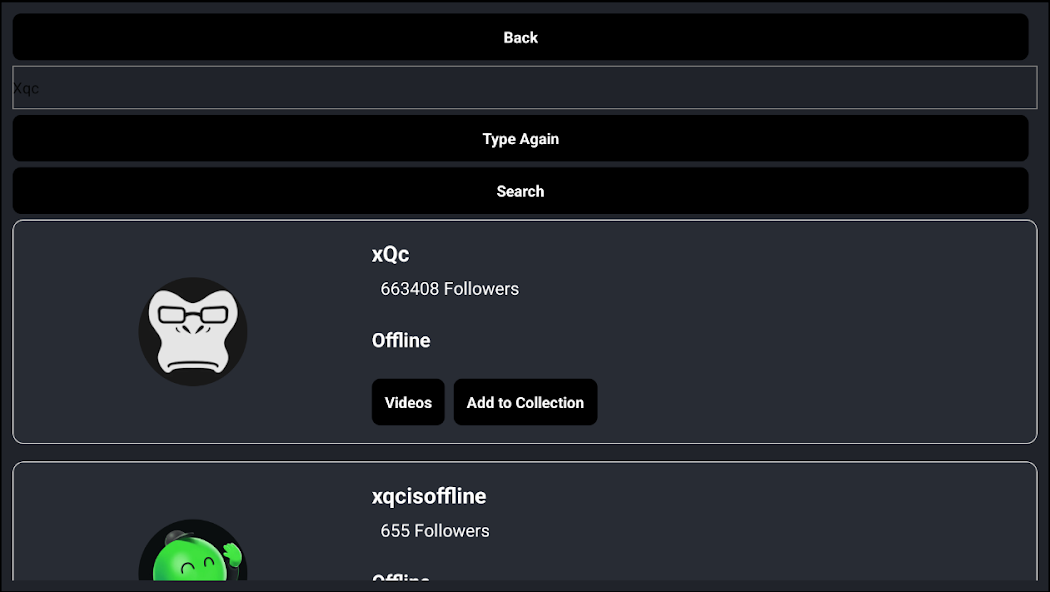
Task: Select the xQc channel name heading
Action: pyautogui.click(x=390, y=254)
